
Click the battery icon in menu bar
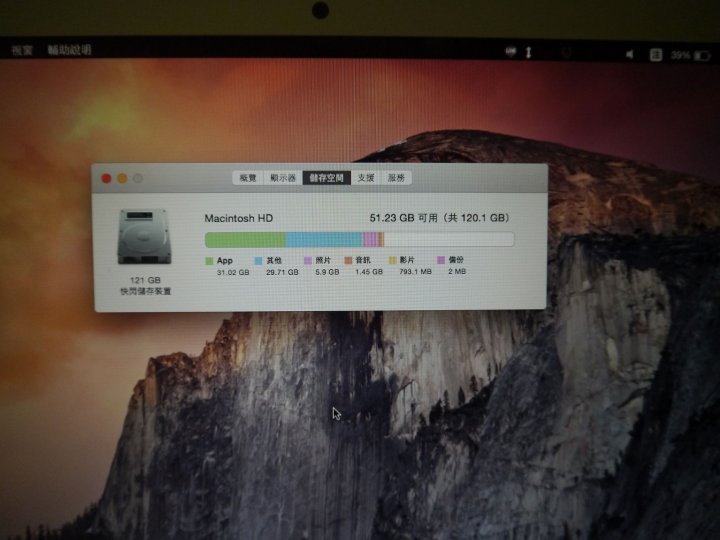click(702, 56)
